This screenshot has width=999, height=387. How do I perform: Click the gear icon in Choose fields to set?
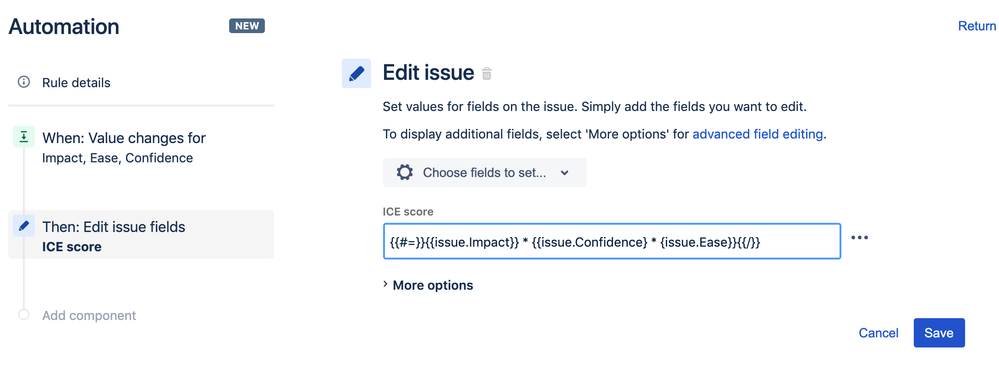[405, 173]
